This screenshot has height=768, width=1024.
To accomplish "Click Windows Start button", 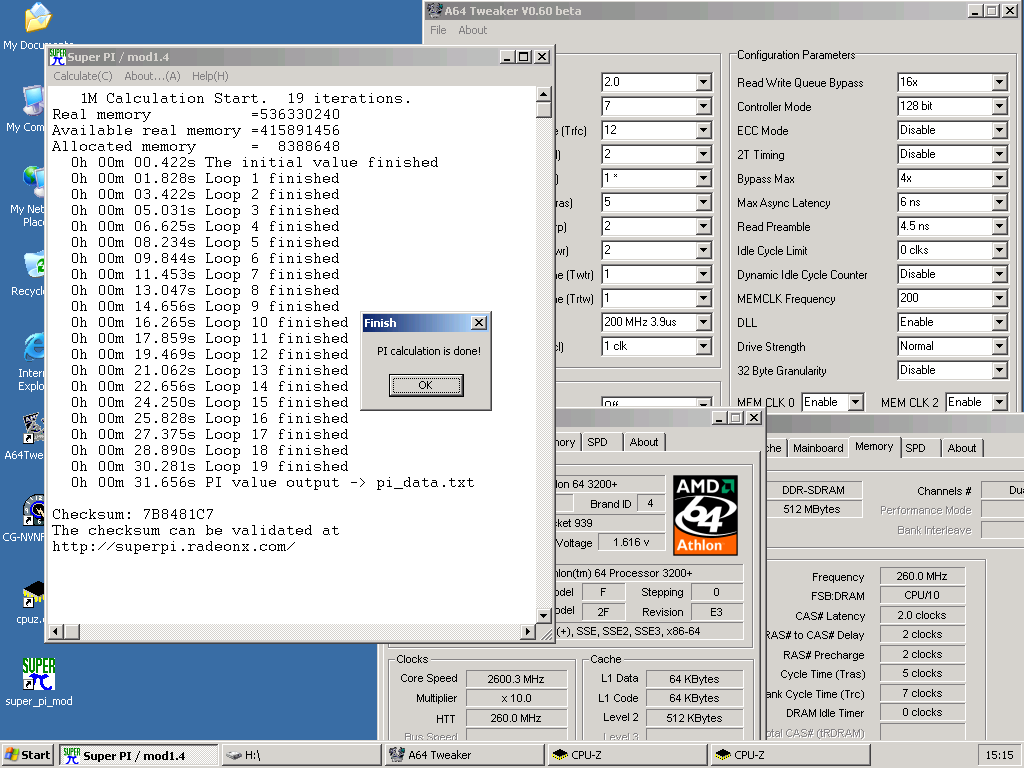I will tap(27, 755).
